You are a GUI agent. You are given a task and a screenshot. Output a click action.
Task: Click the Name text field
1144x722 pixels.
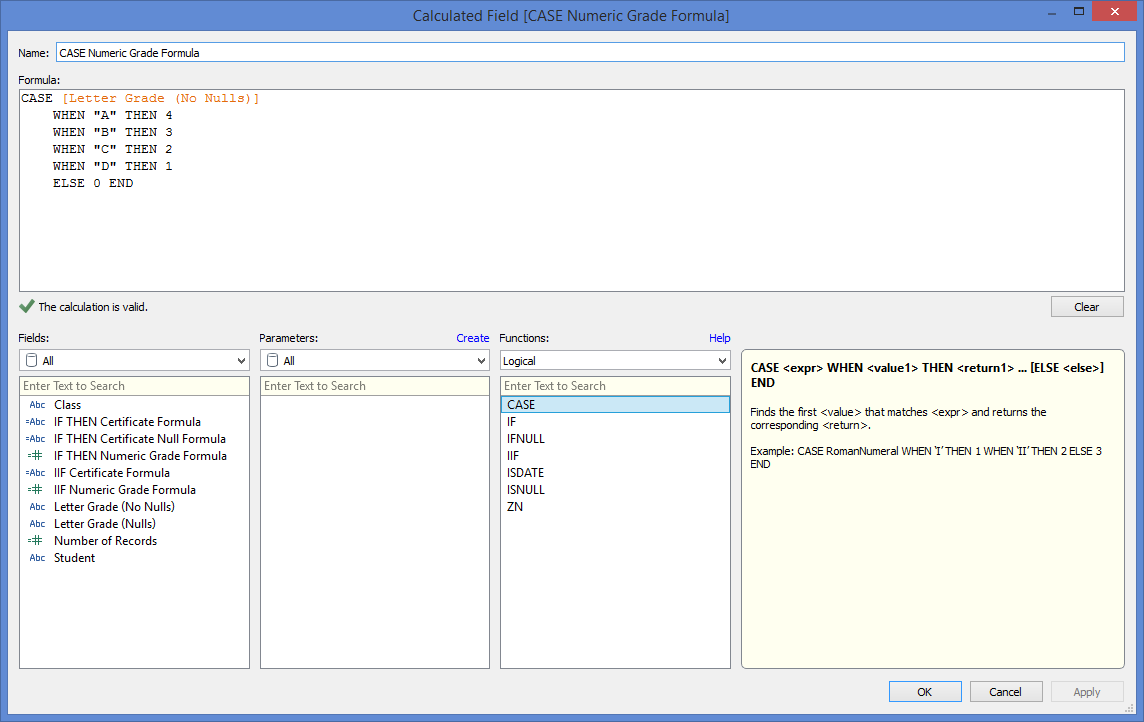(590, 53)
